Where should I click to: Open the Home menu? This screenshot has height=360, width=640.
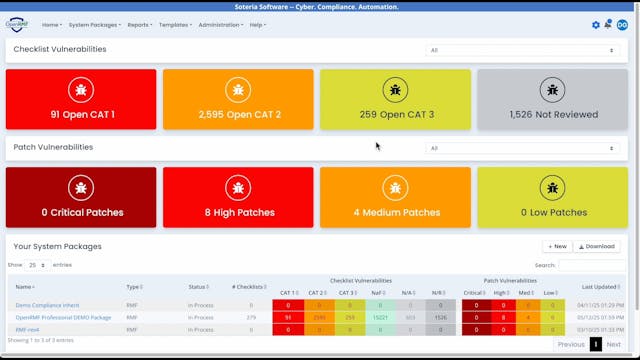point(52,25)
